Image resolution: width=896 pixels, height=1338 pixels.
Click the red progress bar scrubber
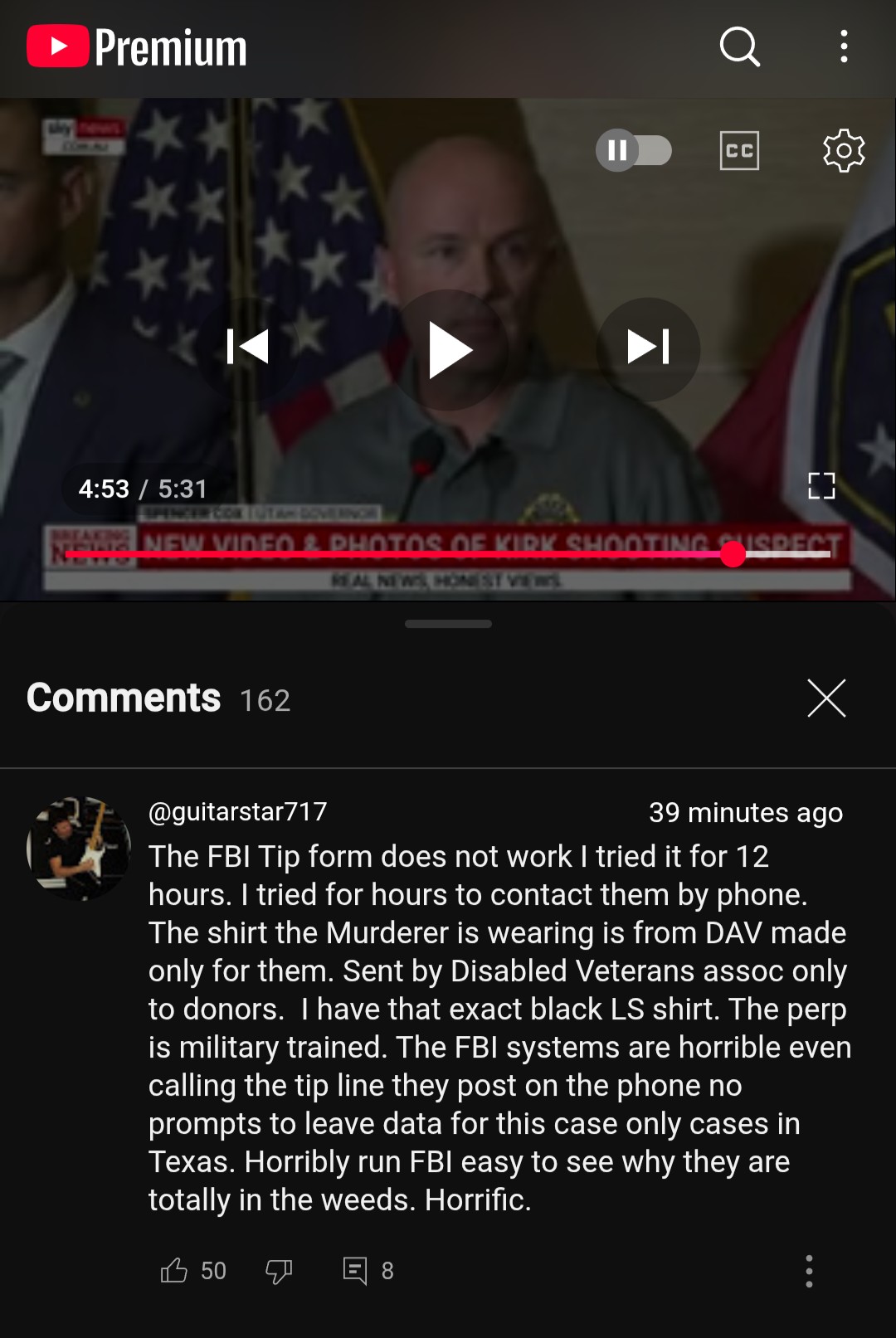(x=733, y=553)
